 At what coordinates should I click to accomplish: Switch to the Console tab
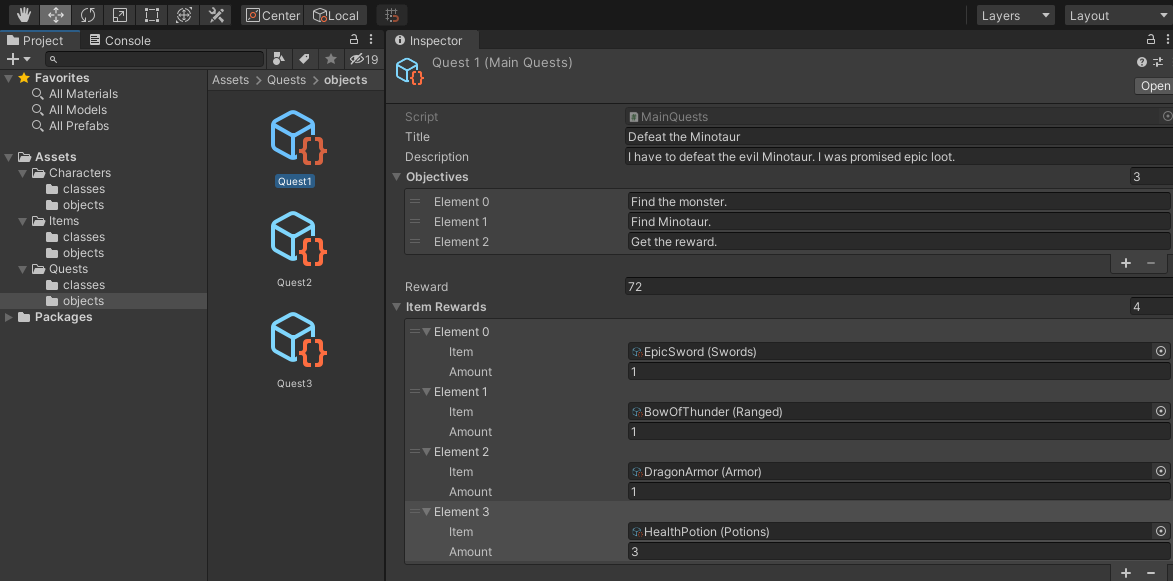pyautogui.click(x=120, y=40)
